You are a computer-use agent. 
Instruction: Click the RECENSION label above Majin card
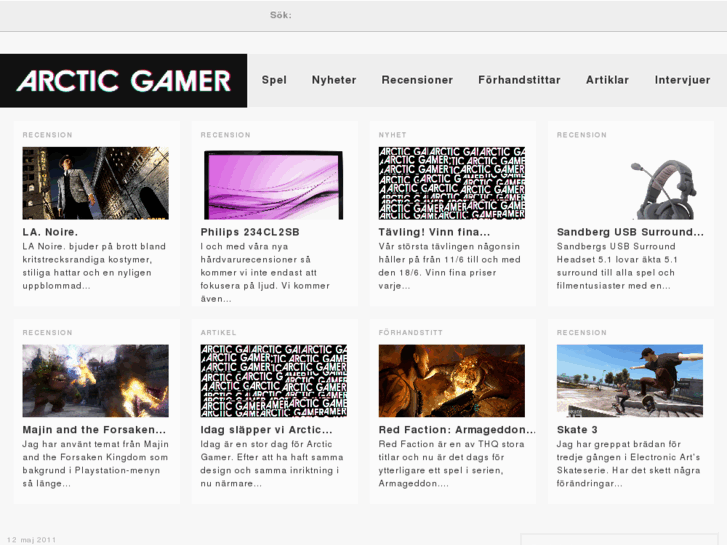(47, 333)
